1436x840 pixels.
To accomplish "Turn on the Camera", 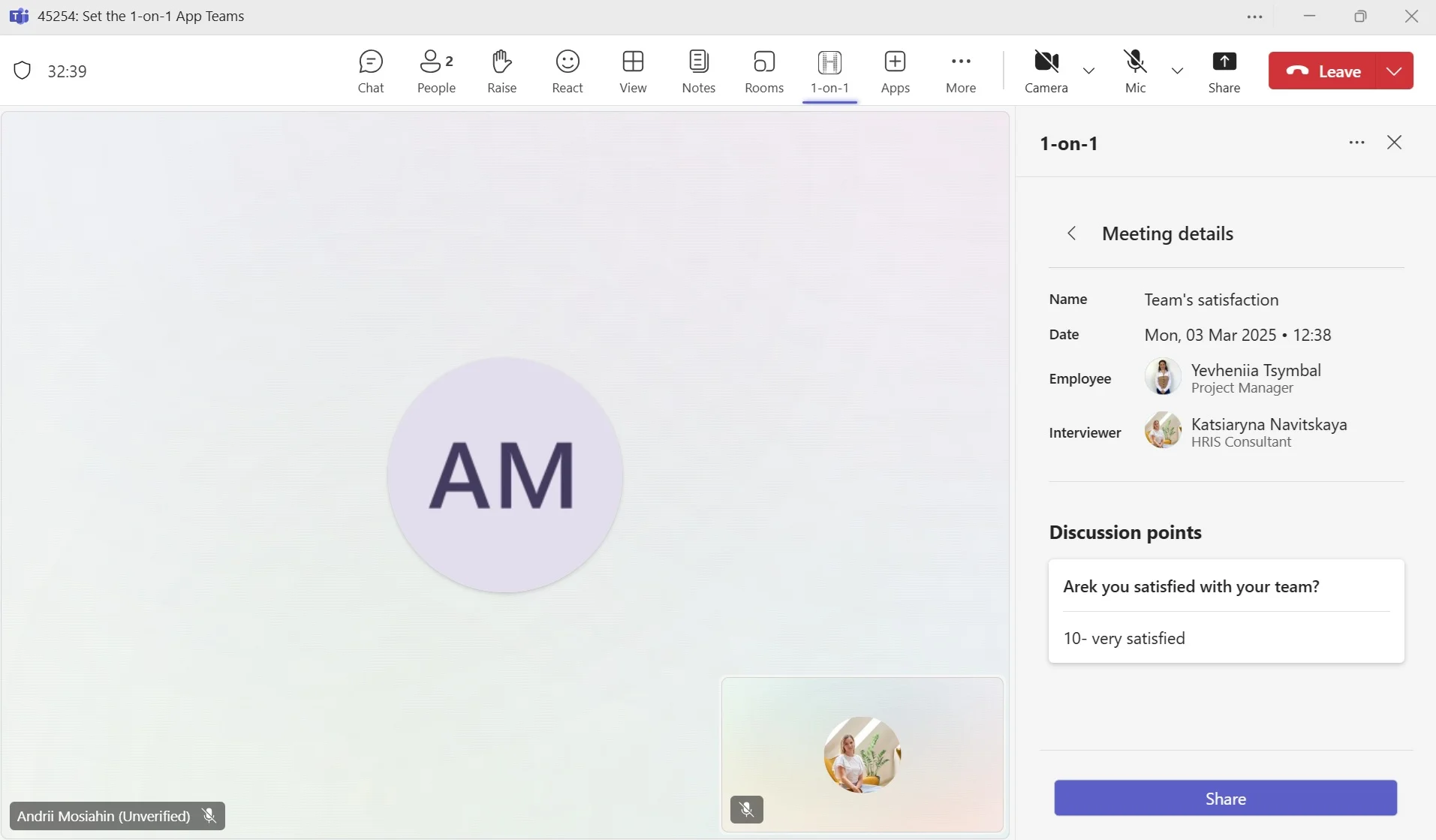I will [x=1046, y=71].
